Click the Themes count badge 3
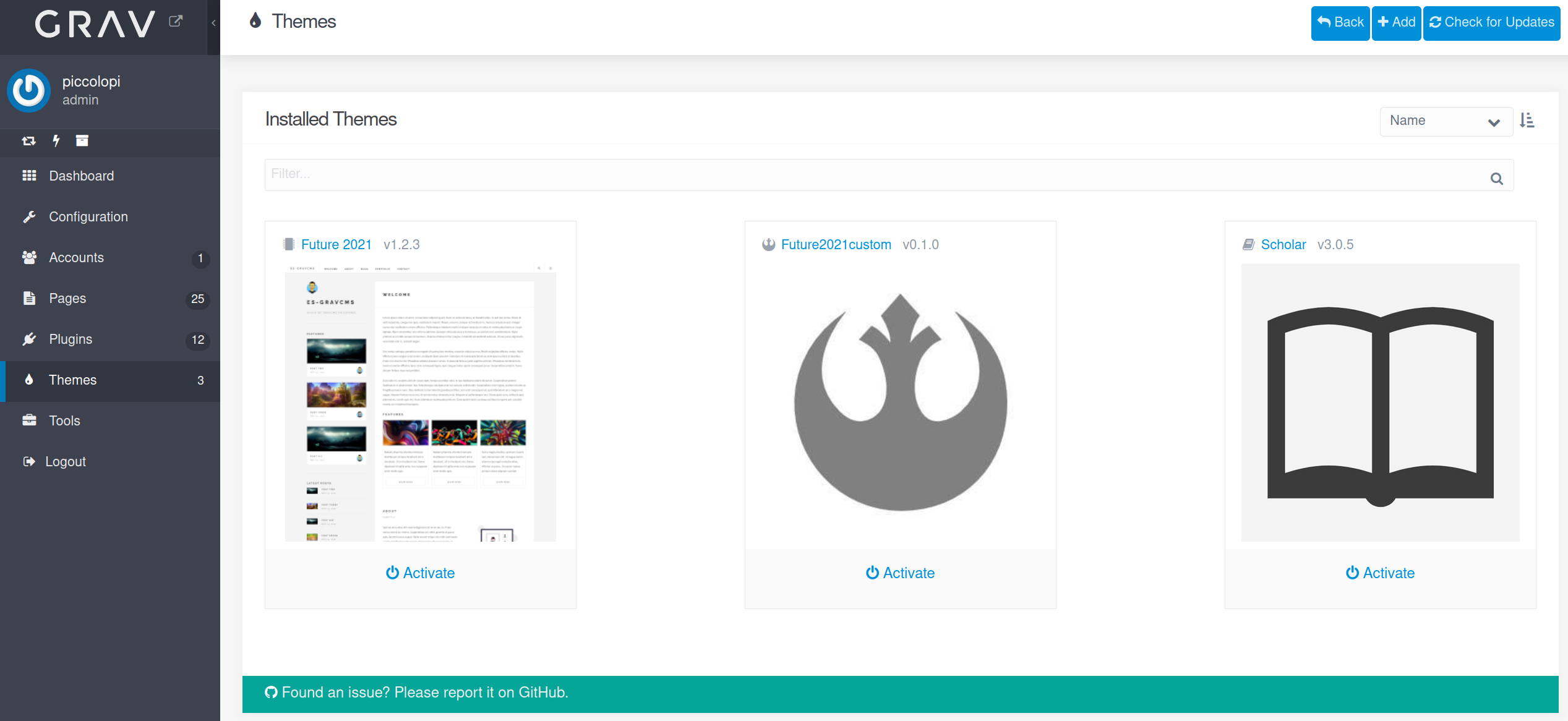Screen dimensions: 1568x721 point(200,381)
